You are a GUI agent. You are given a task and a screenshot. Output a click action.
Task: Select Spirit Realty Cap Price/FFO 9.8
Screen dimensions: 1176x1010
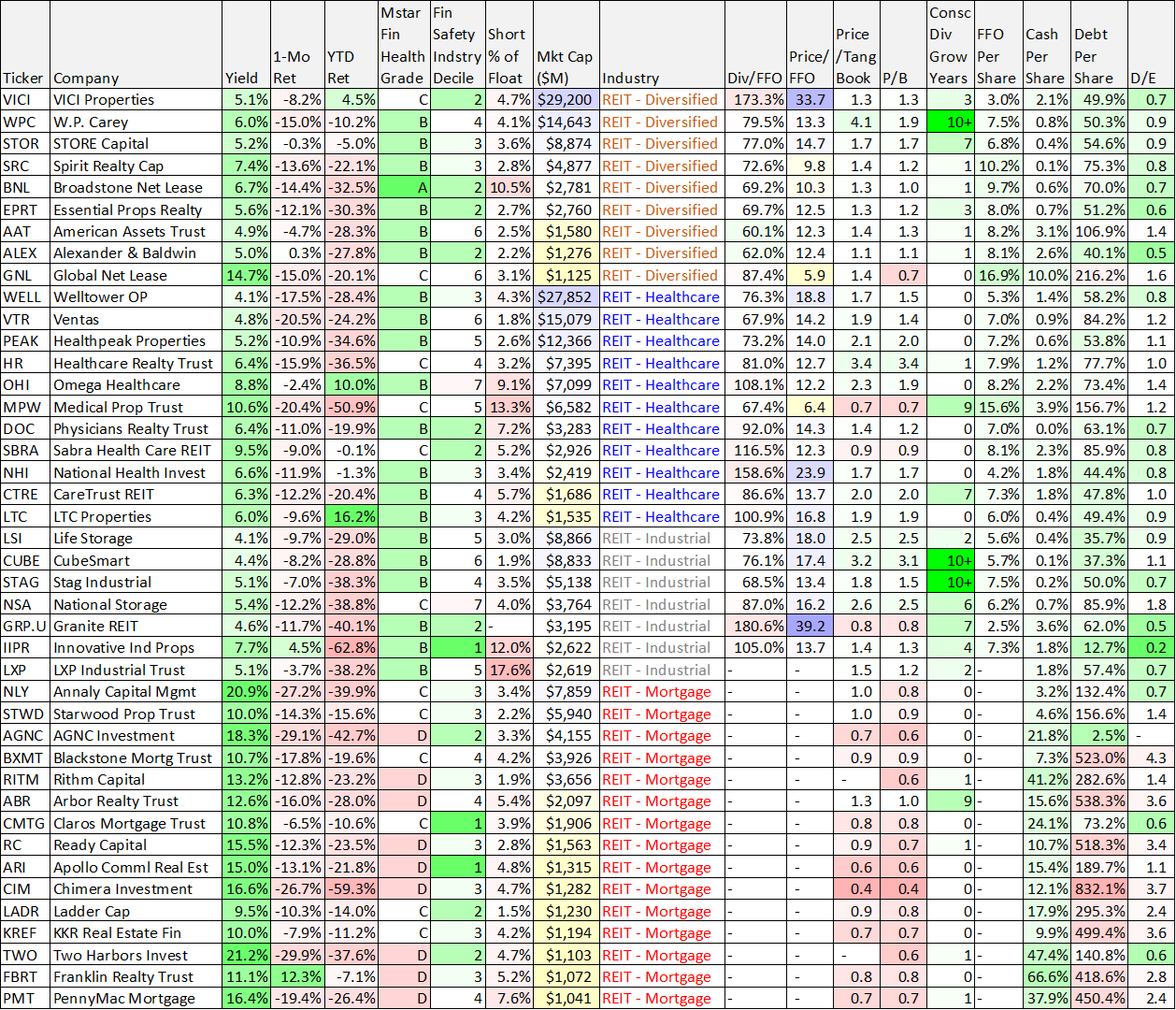click(810, 166)
